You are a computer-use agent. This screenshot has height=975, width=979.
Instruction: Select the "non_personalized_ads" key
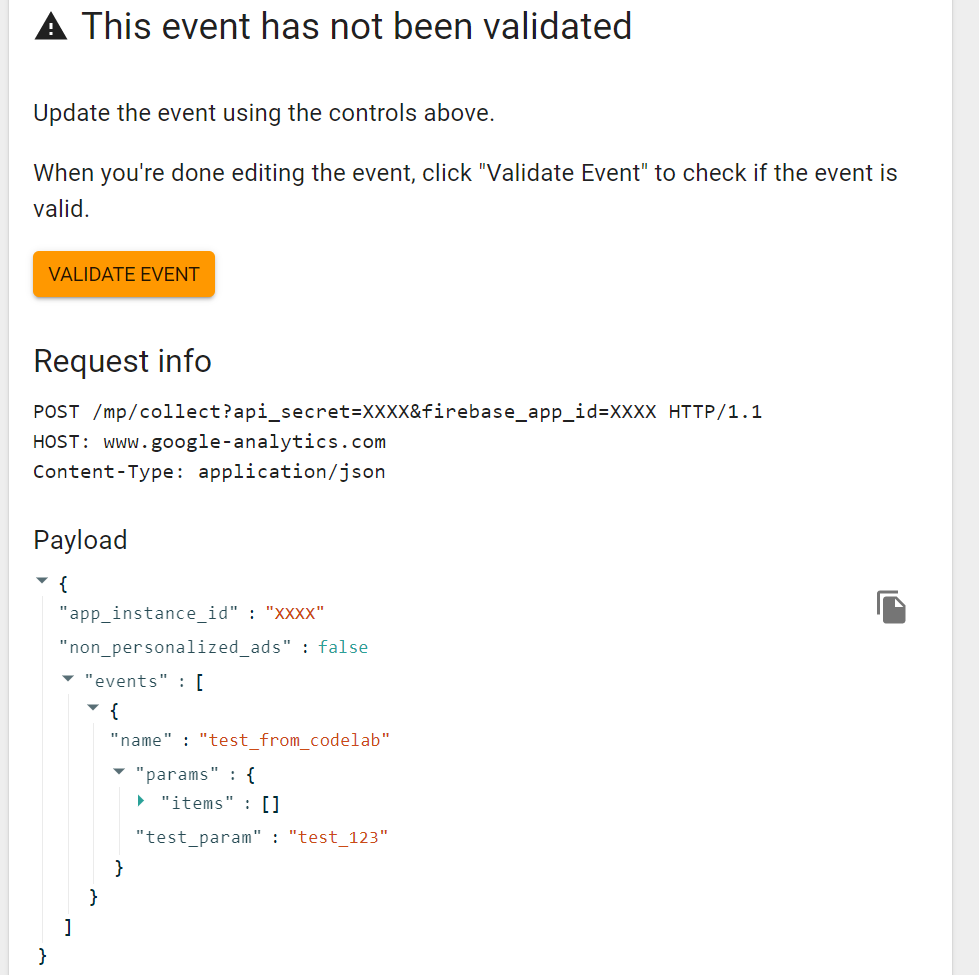click(x=174, y=647)
